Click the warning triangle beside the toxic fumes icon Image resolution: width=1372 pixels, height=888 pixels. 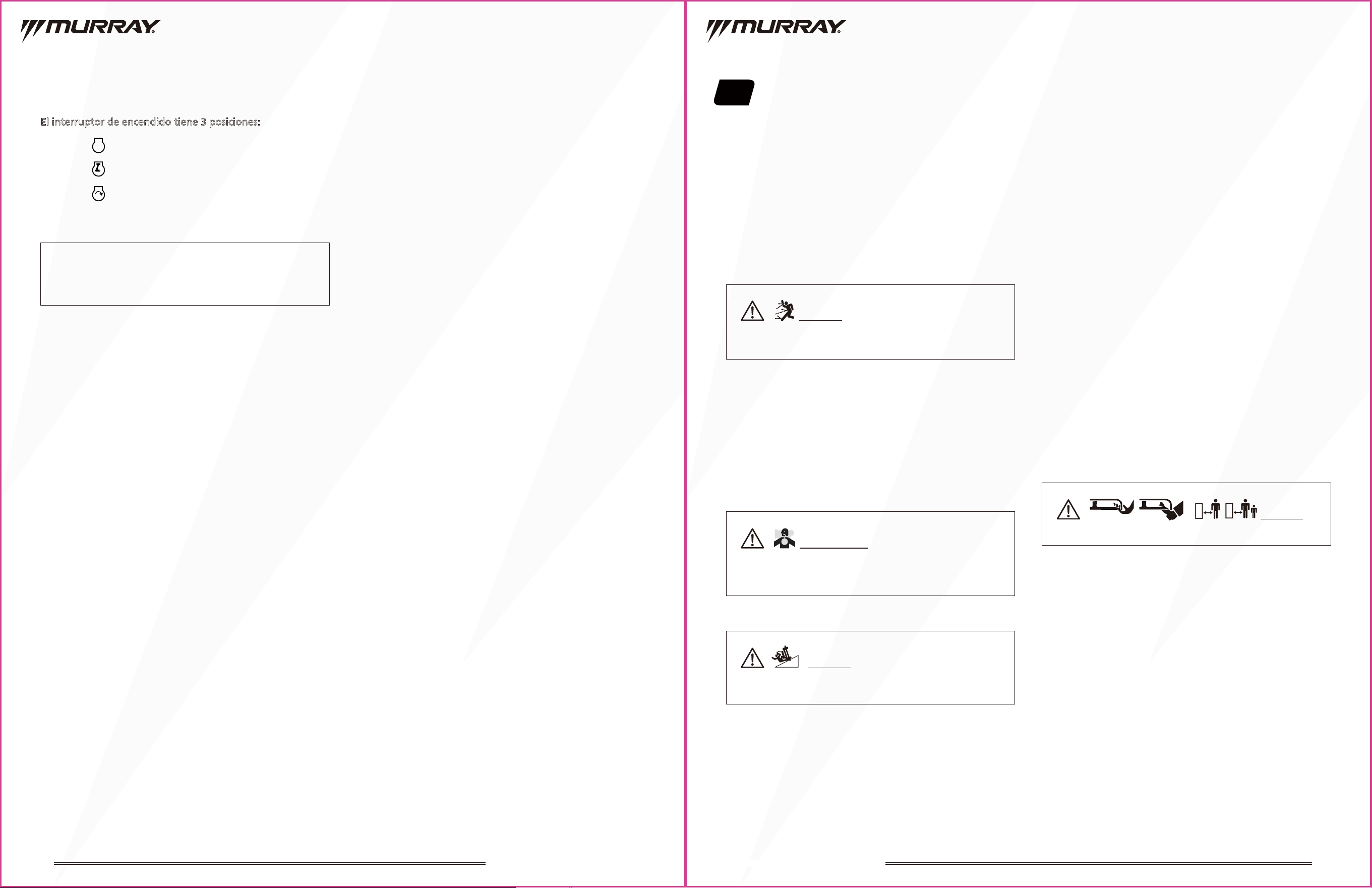pos(752,539)
